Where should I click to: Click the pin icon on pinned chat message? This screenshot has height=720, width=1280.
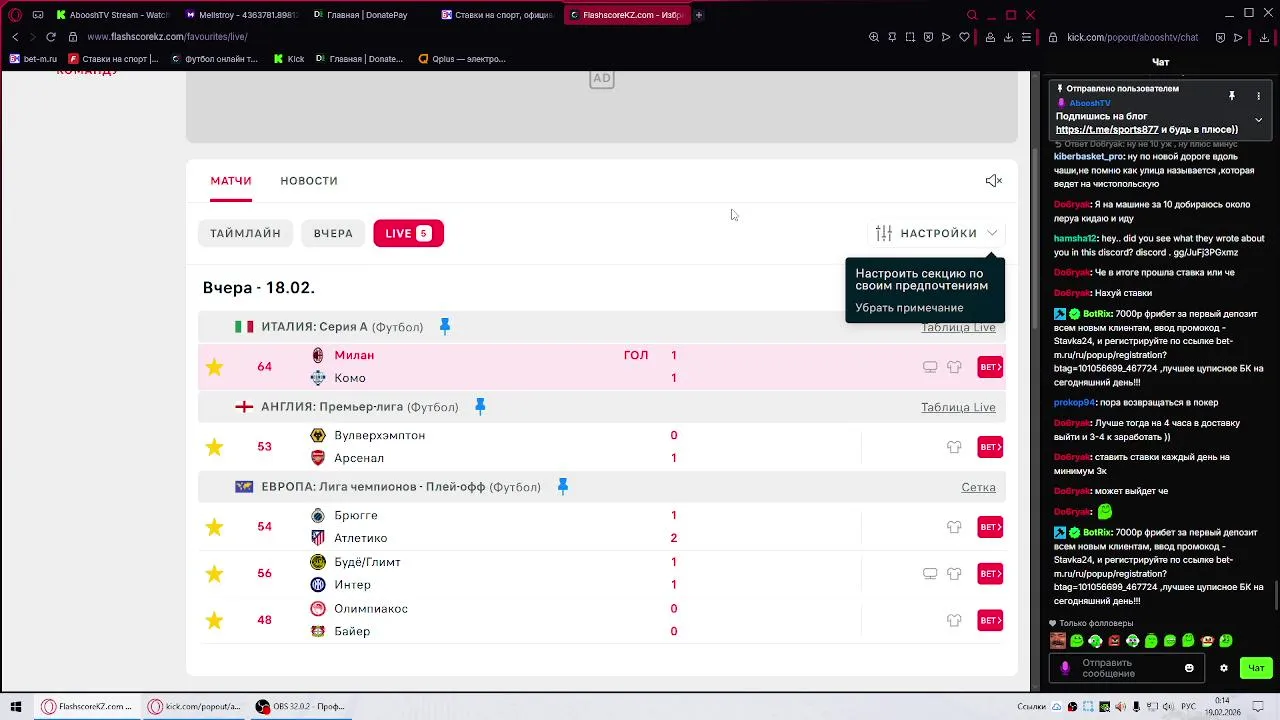coord(1232,96)
